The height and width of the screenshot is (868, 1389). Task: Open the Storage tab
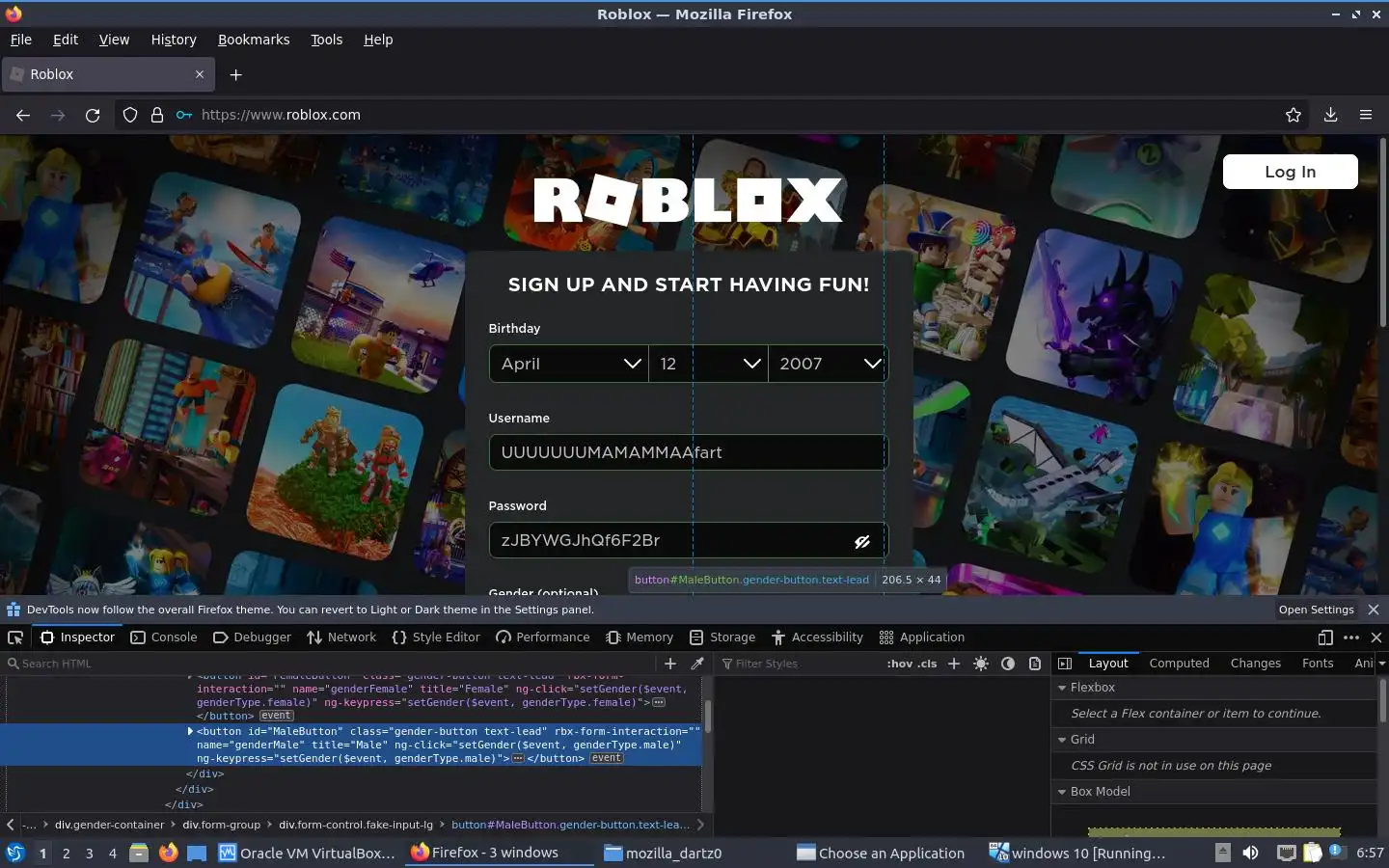click(x=722, y=637)
